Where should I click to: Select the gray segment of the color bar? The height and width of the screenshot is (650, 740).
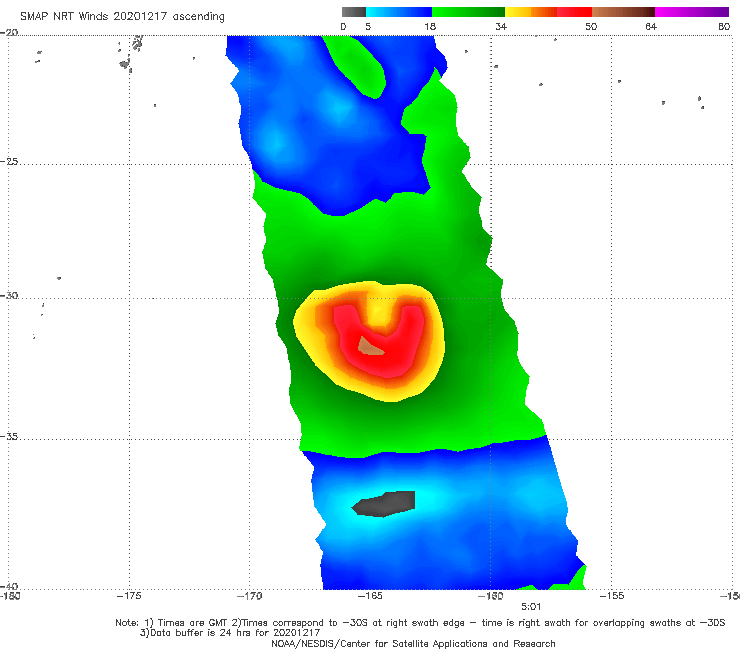click(354, 12)
